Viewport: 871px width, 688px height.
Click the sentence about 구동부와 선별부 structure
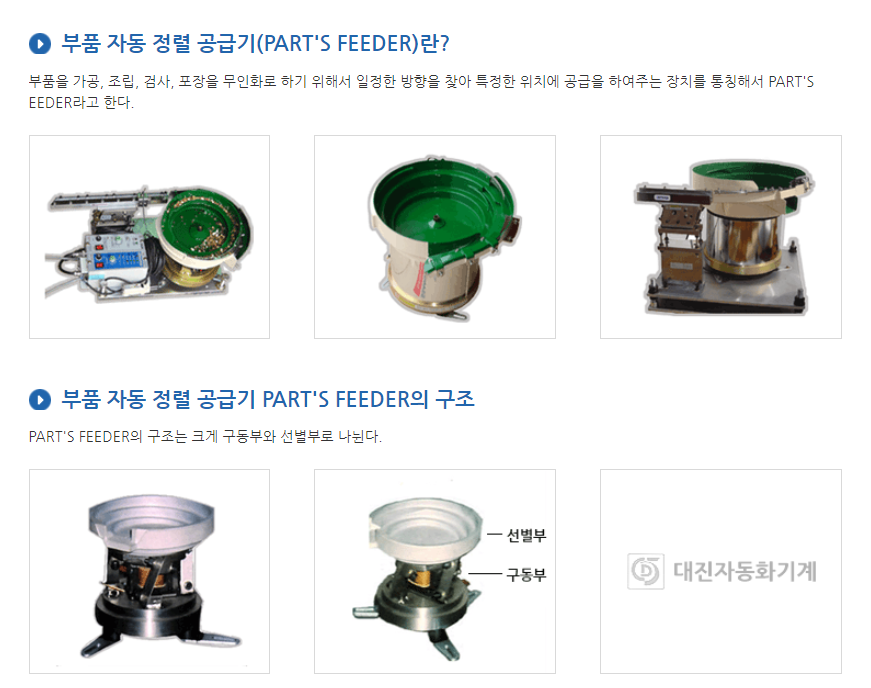click(x=205, y=436)
